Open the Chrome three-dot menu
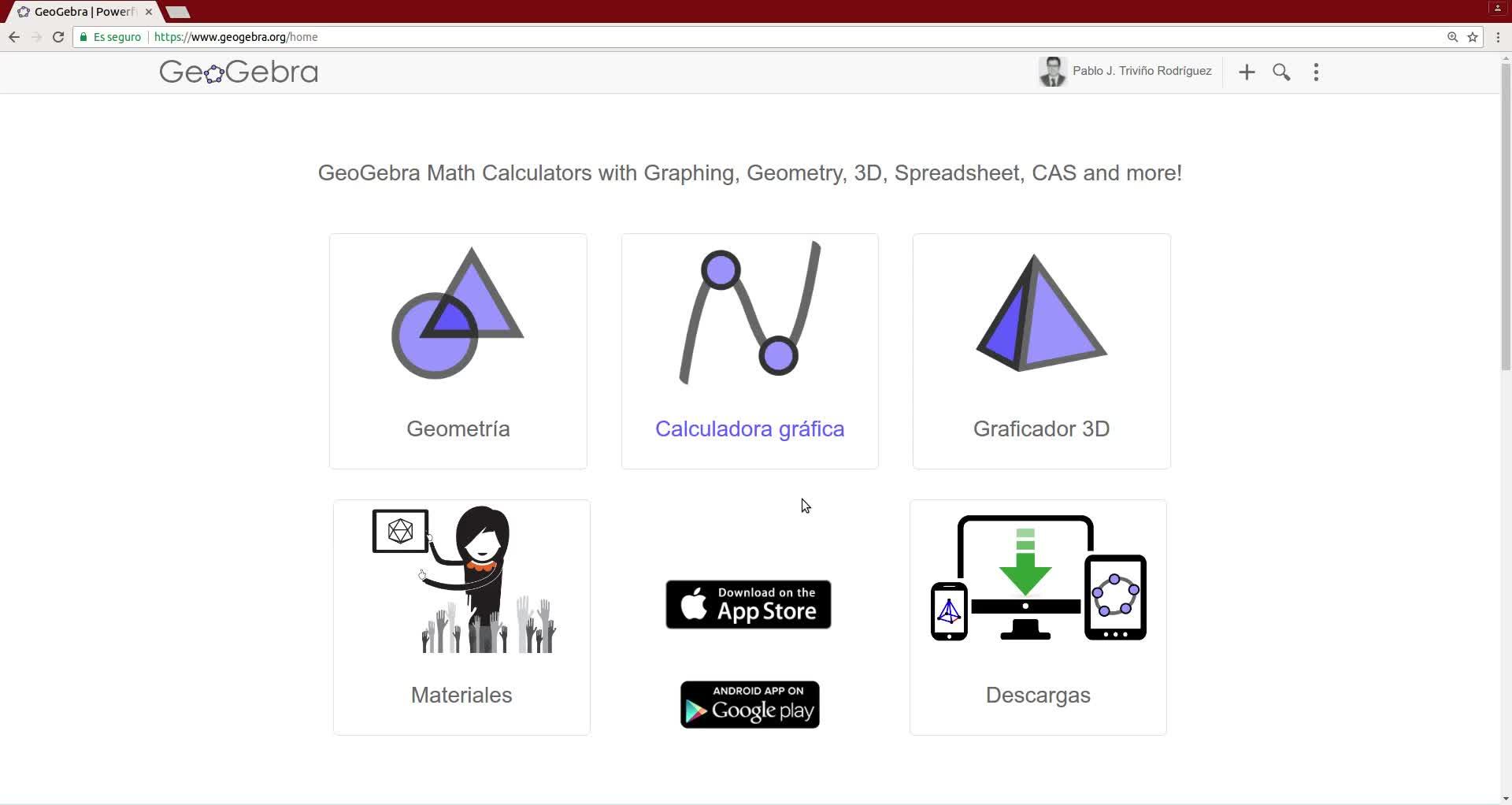 click(x=1498, y=37)
